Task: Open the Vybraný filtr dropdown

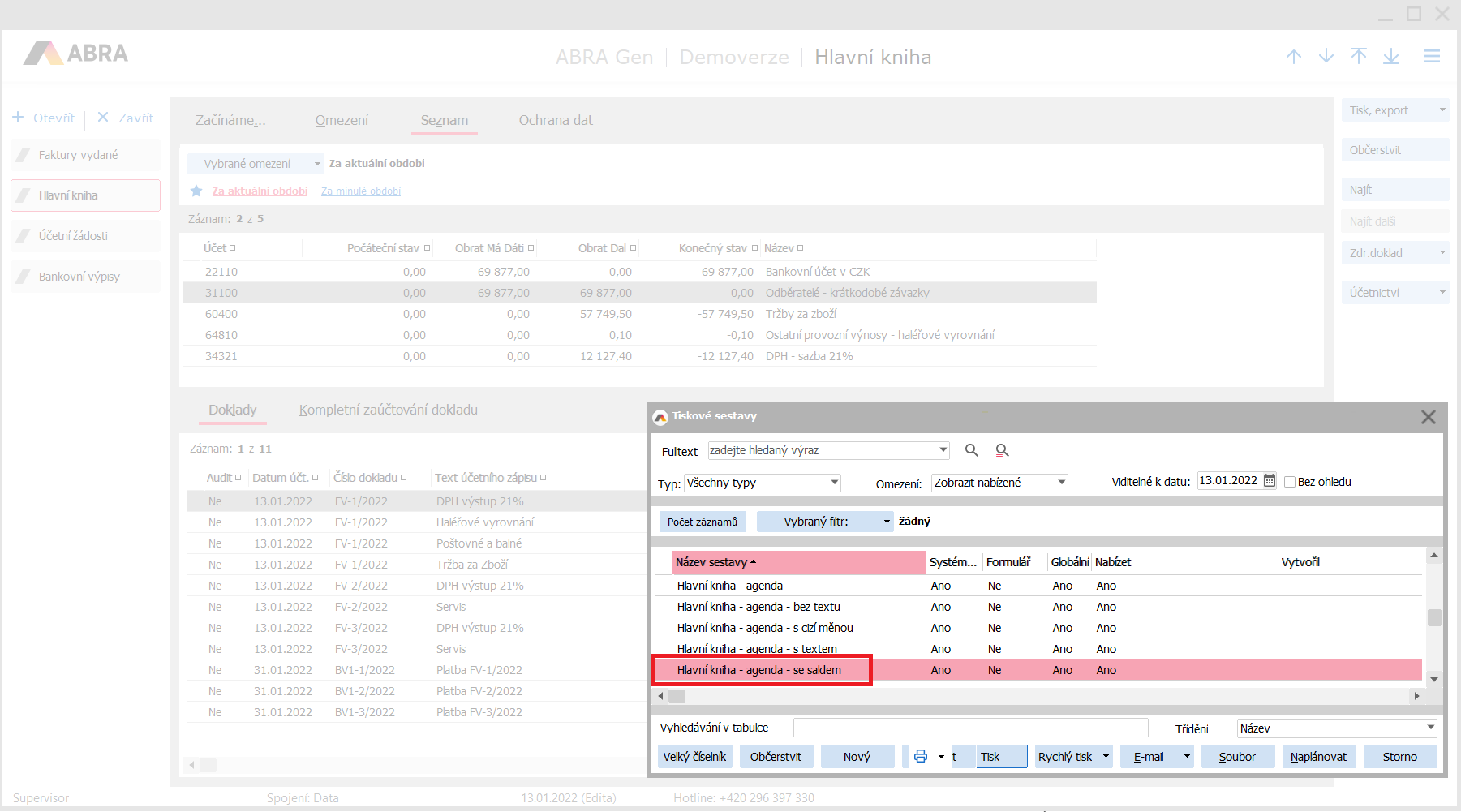Action: point(887,522)
